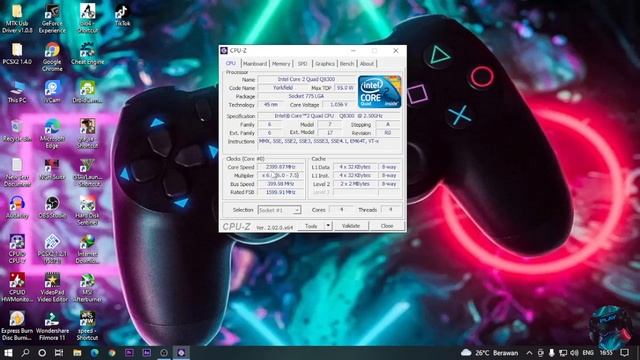
Task: Open the Socket #1 selection dropdown
Action: coord(279,210)
